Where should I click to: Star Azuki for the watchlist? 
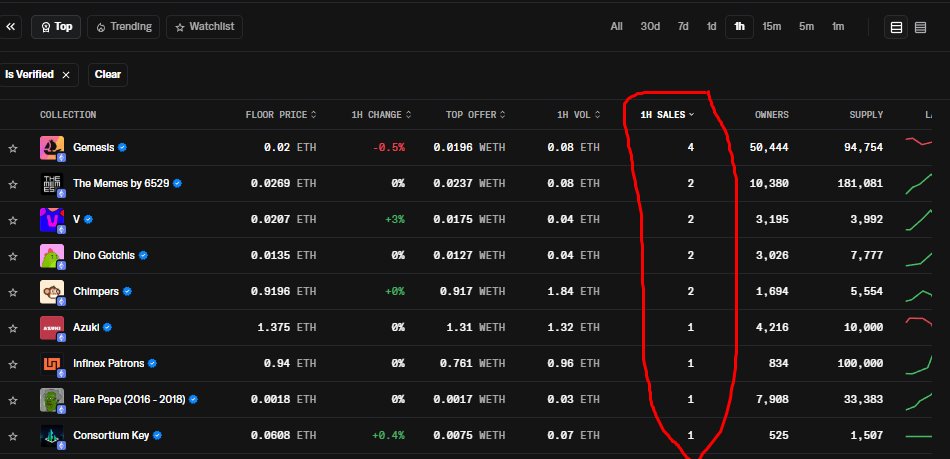(13, 328)
